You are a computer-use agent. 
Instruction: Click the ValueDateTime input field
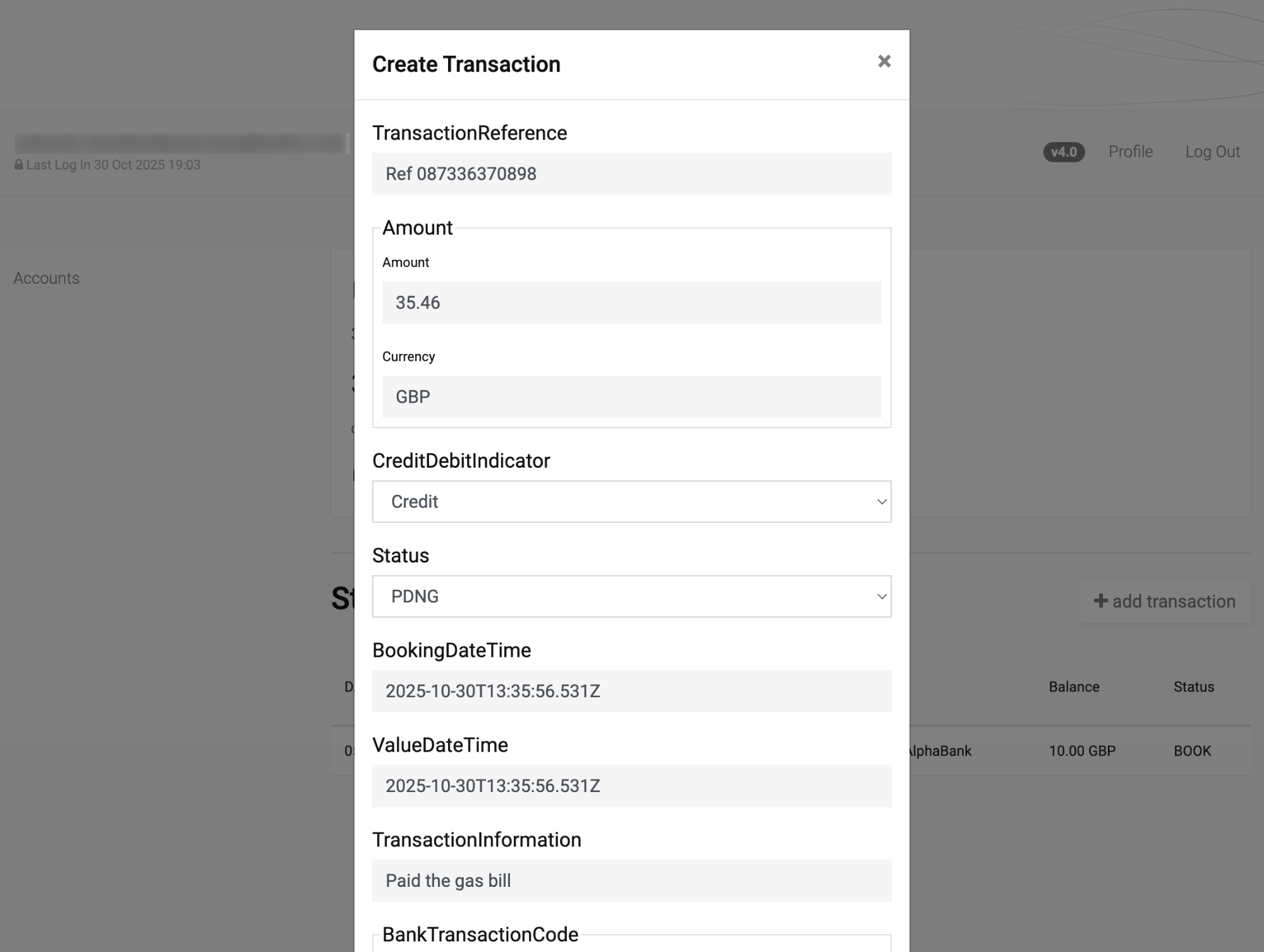point(631,786)
